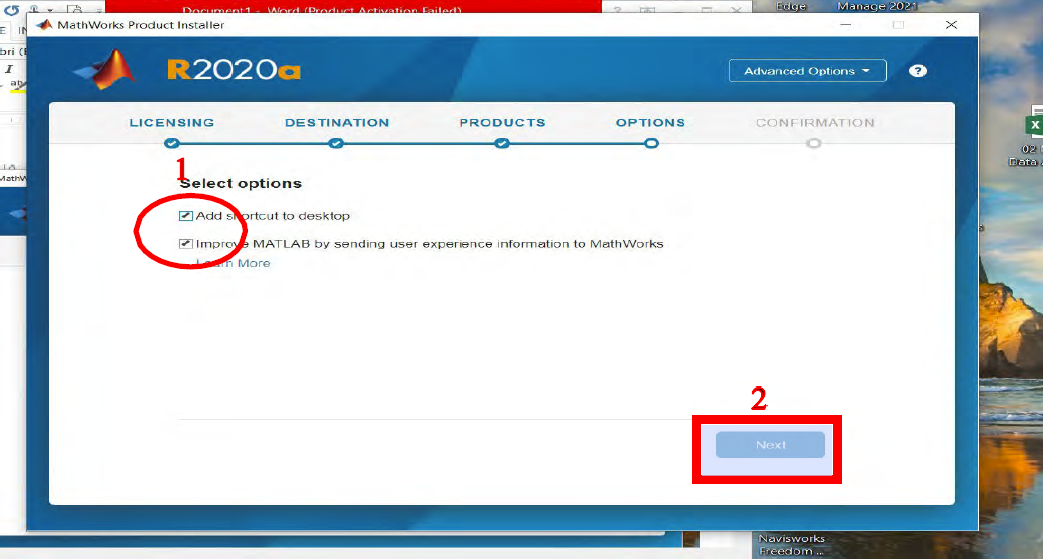The image size is (1043, 560).
Task: Select the OPTIONS step label
Action: (x=650, y=123)
